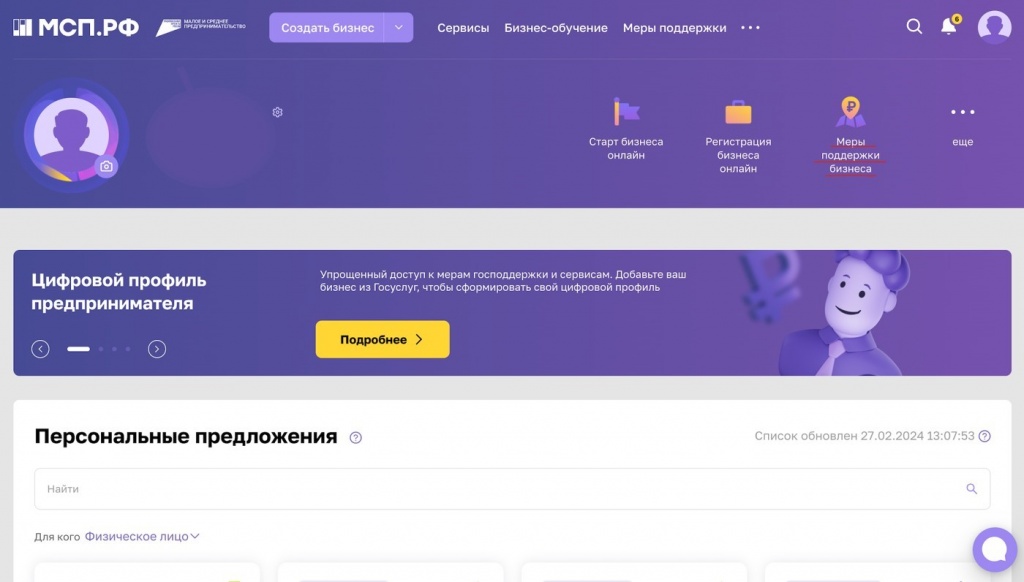Open the Бизнес-обучение menu item
The height and width of the screenshot is (582, 1024).
(556, 28)
